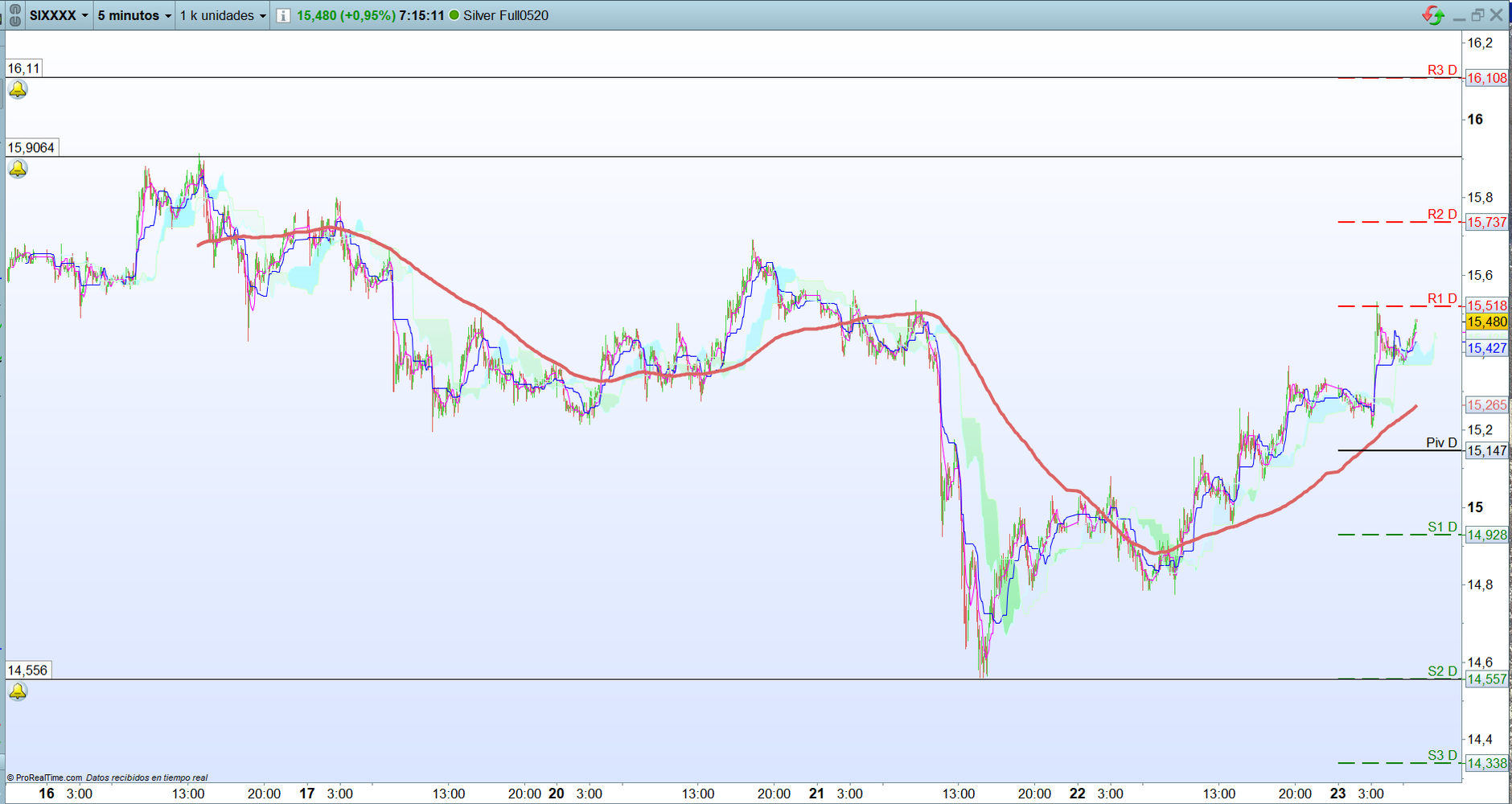
Task: Click the 15,737 price axis tag
Action: pos(1487,222)
